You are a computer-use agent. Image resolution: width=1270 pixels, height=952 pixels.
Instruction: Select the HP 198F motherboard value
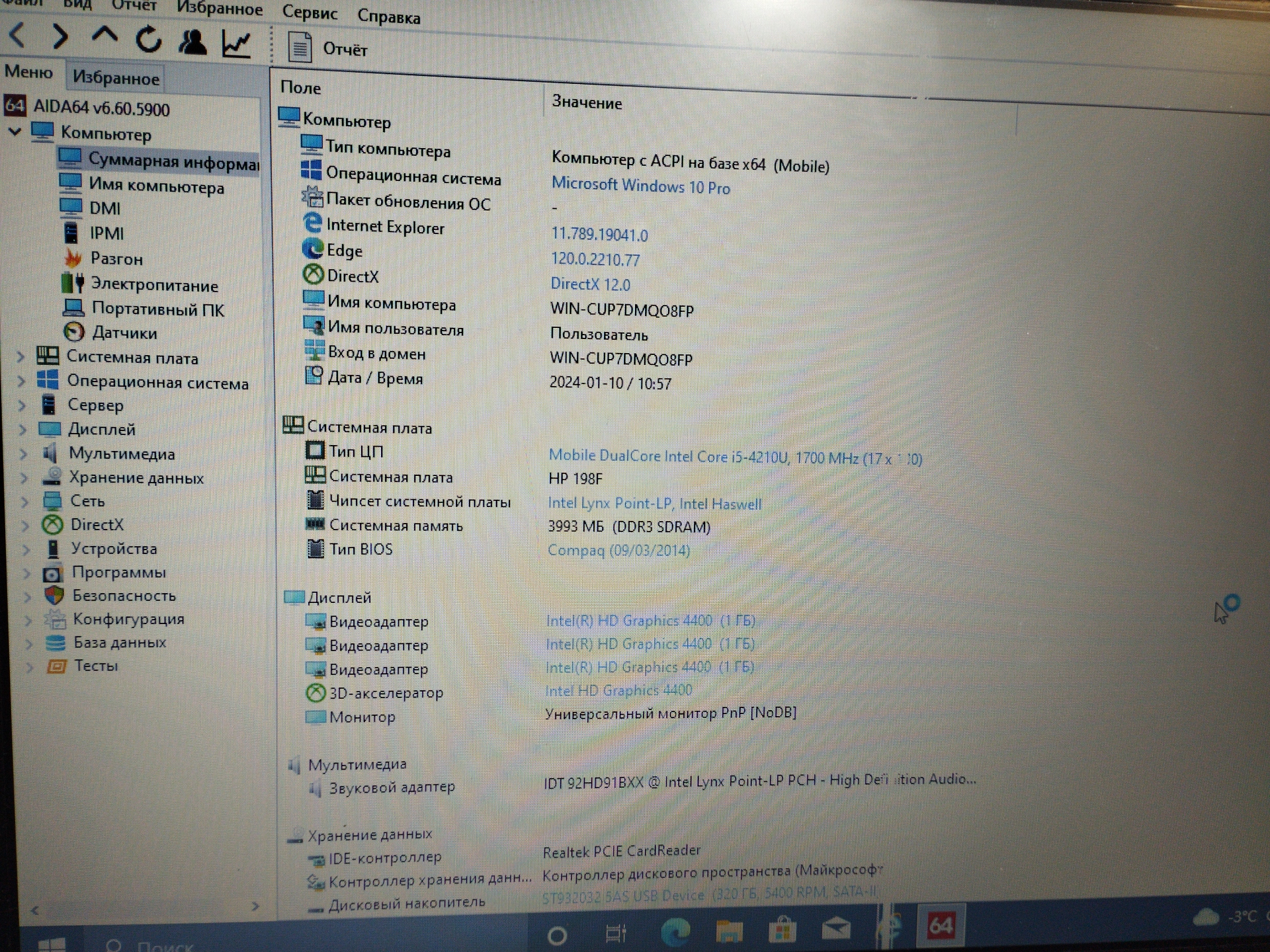[x=575, y=479]
